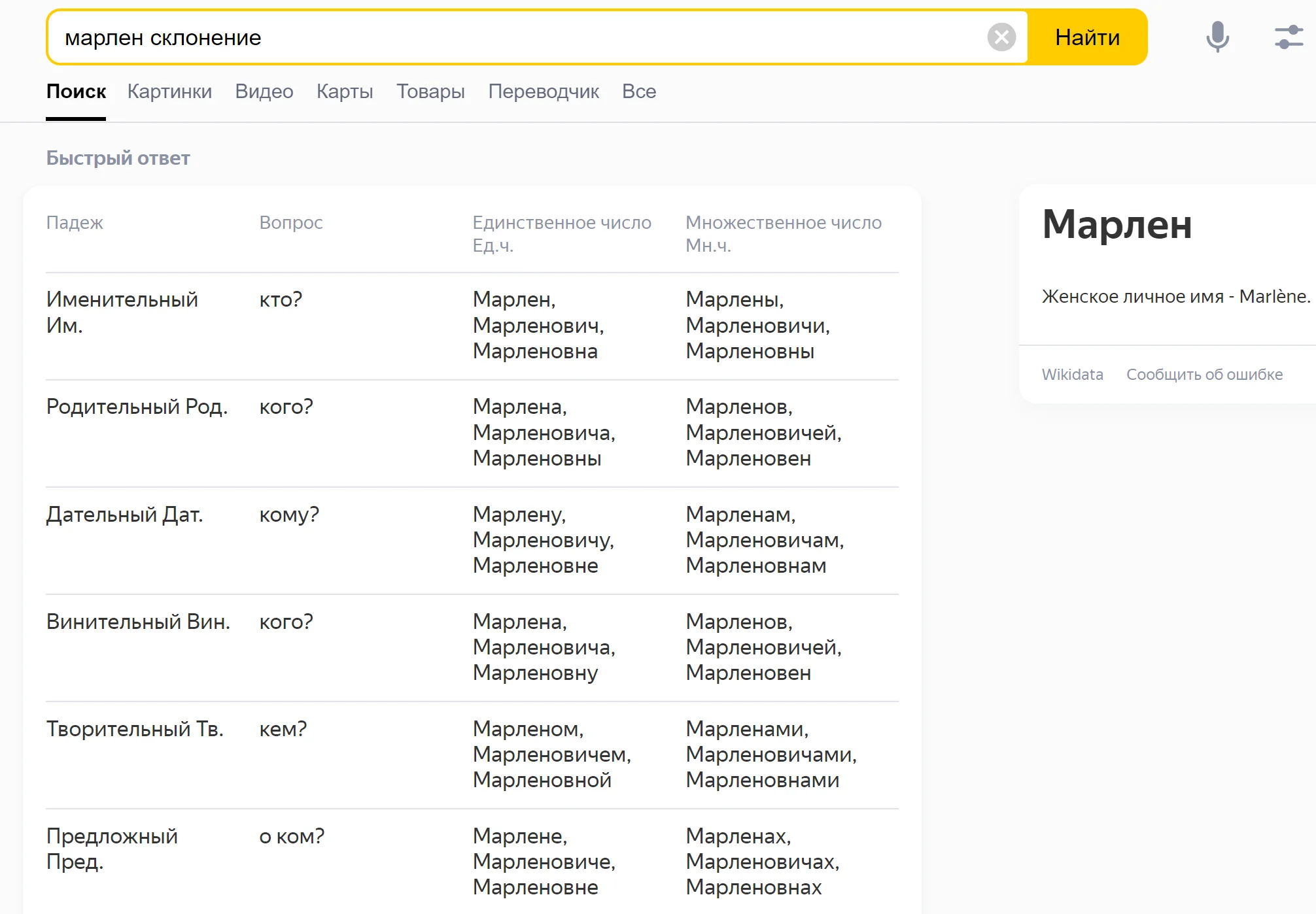Image resolution: width=1316 pixels, height=914 pixels.
Task: Expand the Все services menu
Action: (638, 92)
